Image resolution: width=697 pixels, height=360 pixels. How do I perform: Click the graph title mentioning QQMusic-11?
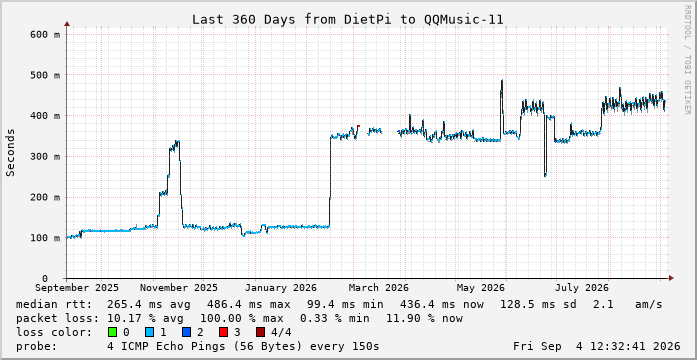click(x=348, y=20)
